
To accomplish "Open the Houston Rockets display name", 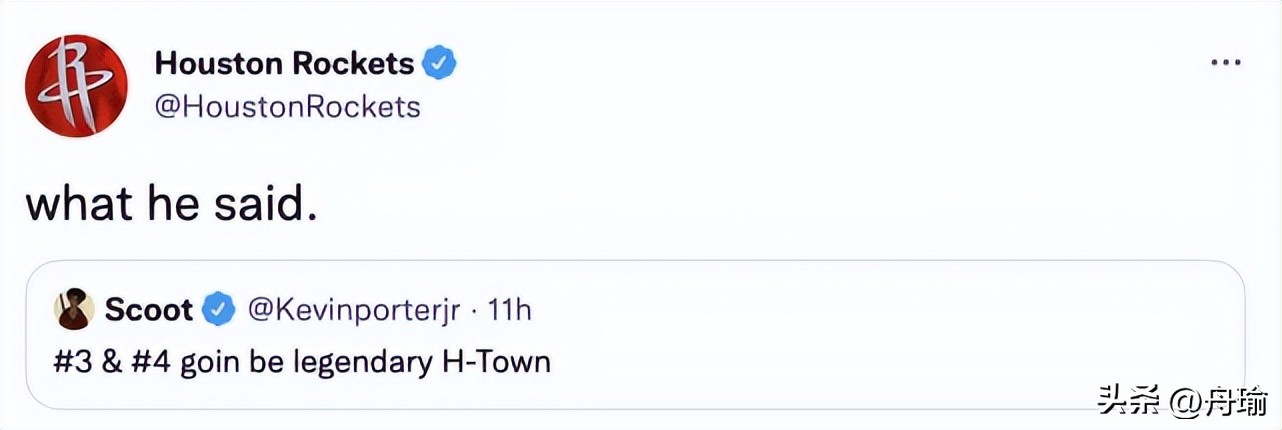I will click(x=284, y=64).
